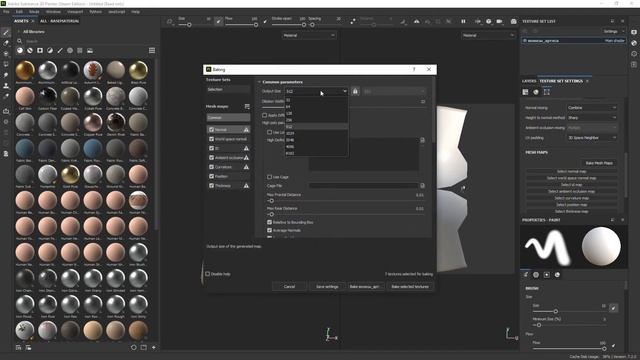Open the Edit menu
Viewport: 640px width, 360px height.
[19, 12]
